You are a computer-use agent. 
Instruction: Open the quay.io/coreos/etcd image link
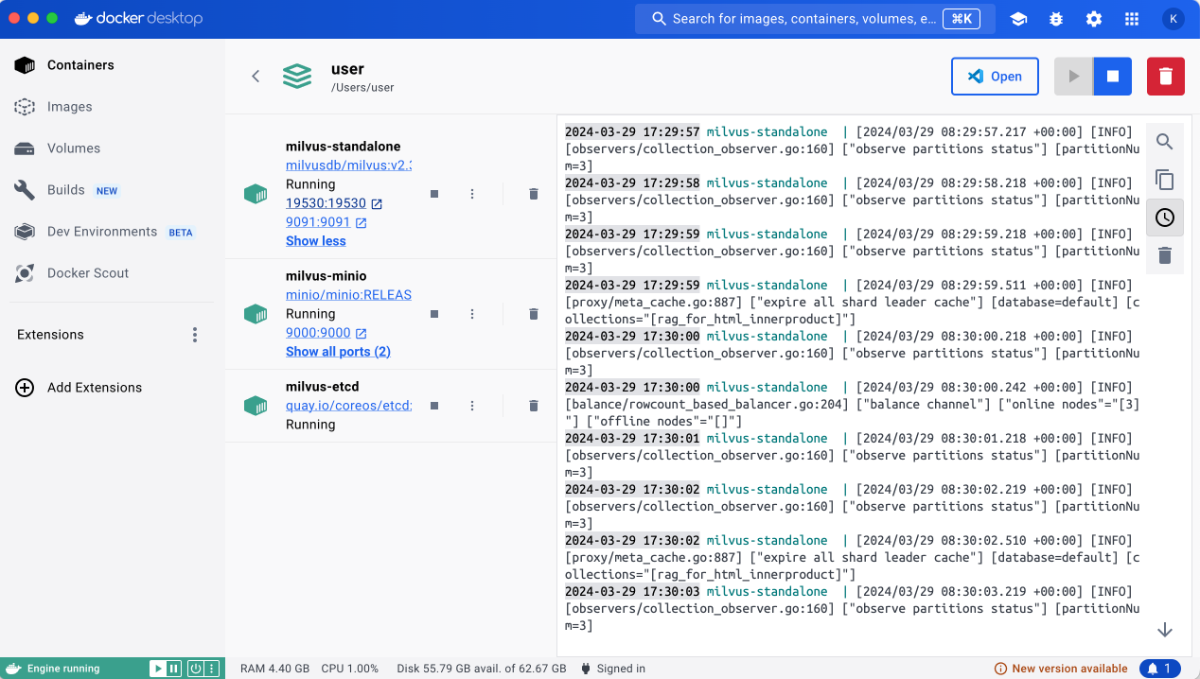[349, 405]
